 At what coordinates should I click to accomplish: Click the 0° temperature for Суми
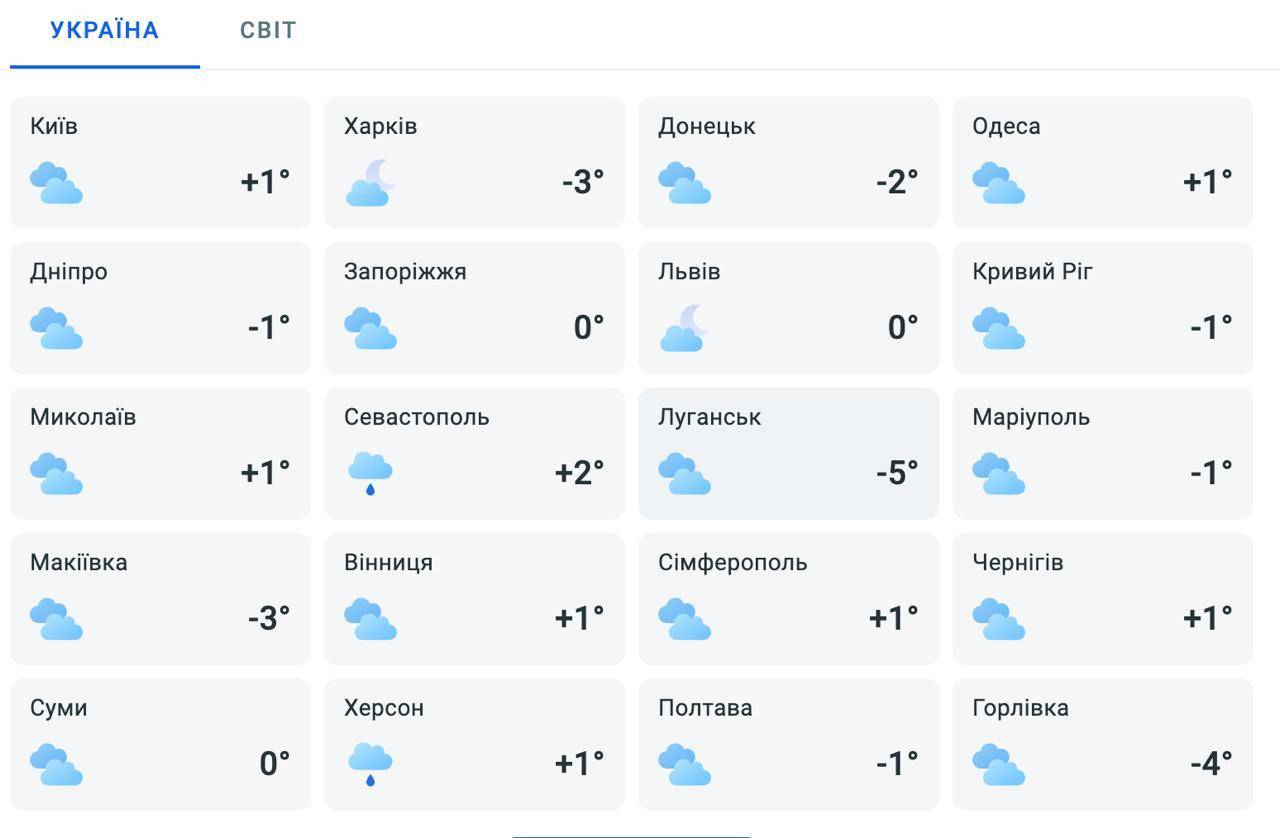coord(275,763)
